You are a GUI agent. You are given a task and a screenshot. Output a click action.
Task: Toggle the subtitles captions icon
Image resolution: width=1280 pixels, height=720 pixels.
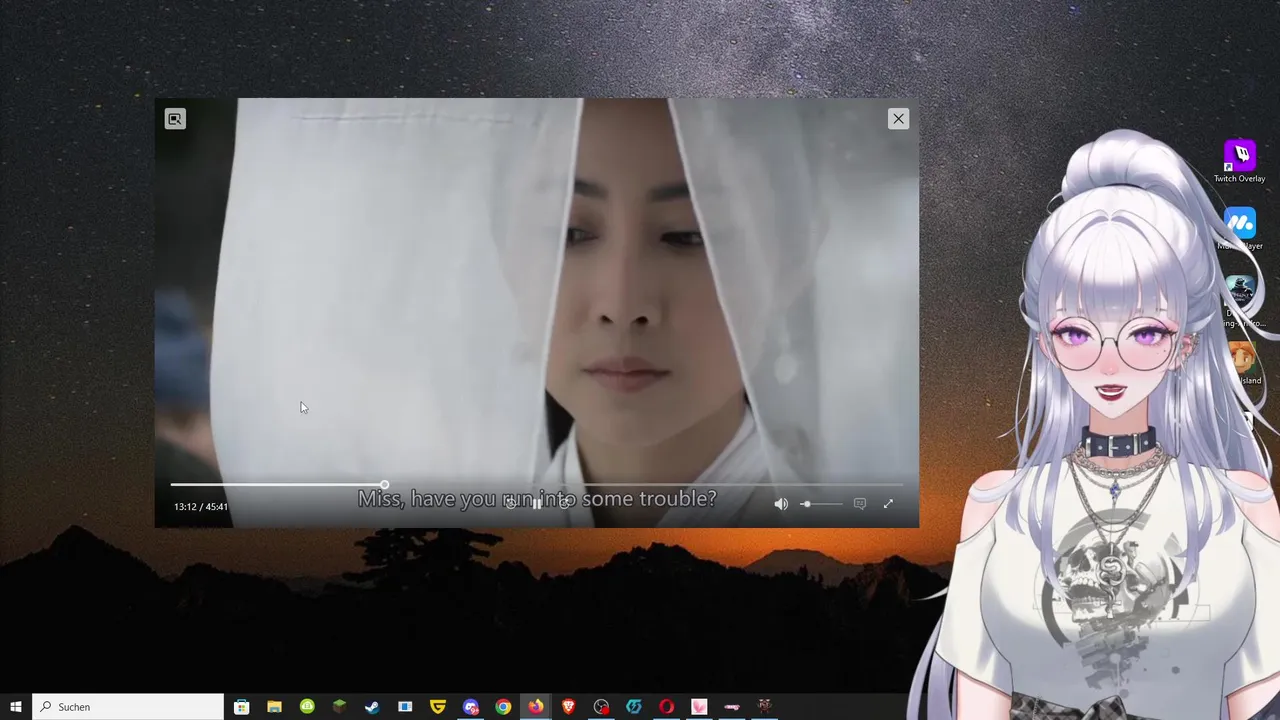(860, 504)
